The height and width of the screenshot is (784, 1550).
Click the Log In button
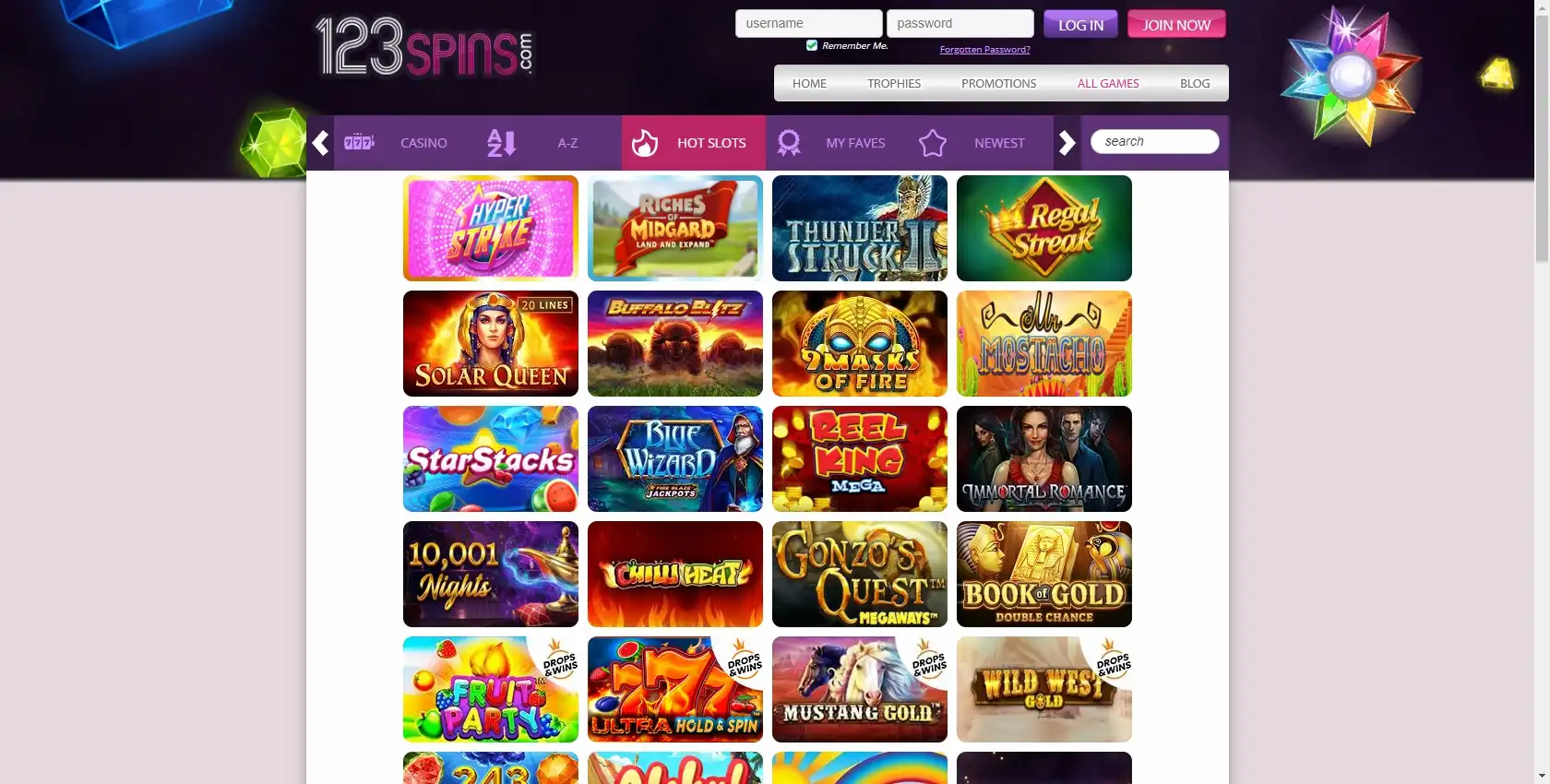click(1080, 25)
